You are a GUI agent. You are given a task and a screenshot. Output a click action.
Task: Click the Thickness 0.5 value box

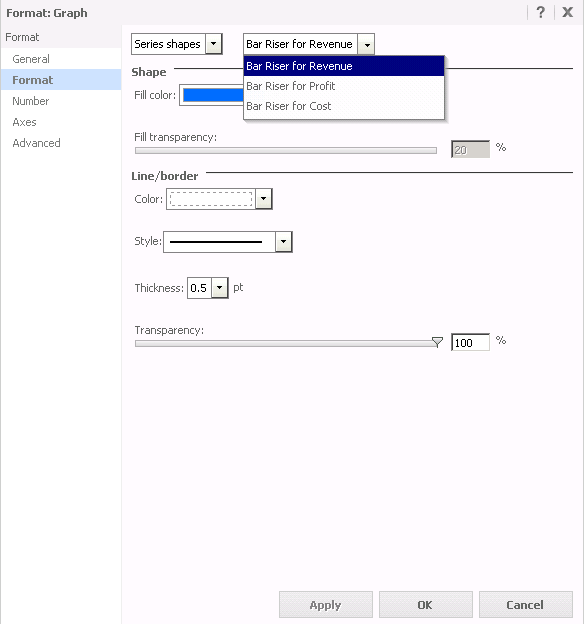coord(199,288)
